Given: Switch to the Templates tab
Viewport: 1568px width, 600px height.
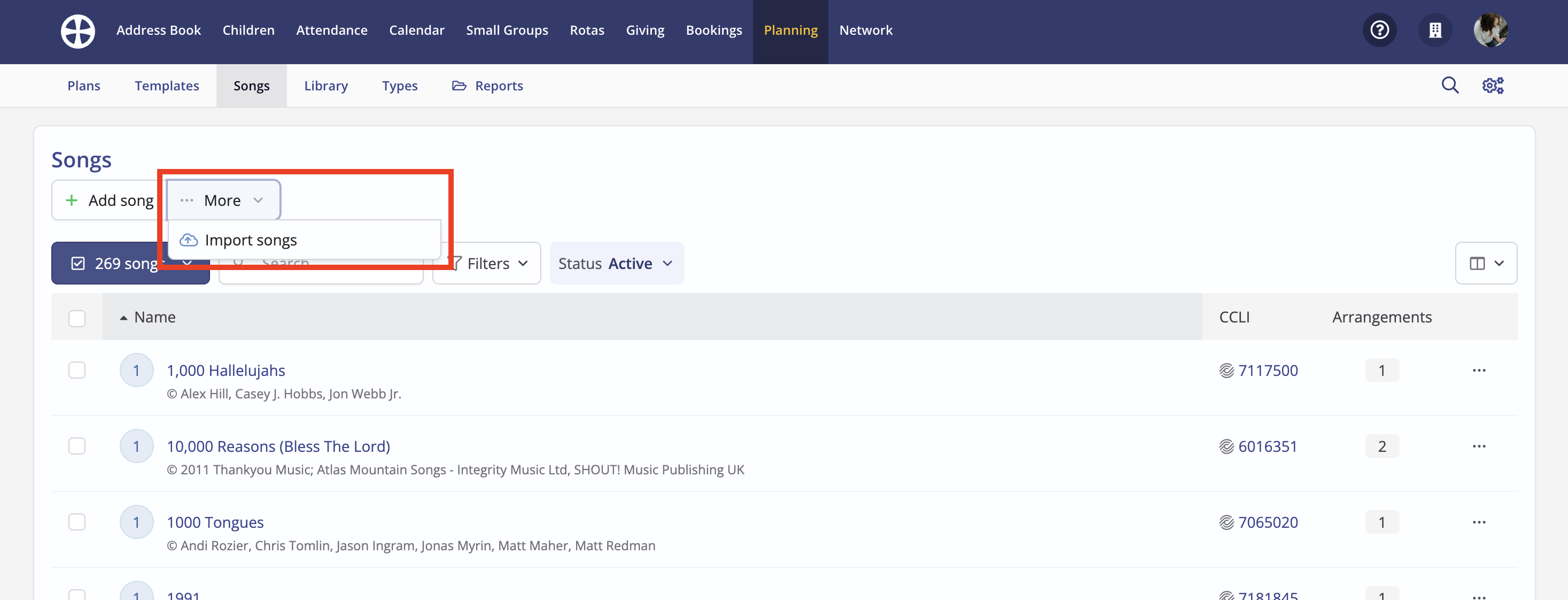Looking at the screenshot, I should pos(167,86).
